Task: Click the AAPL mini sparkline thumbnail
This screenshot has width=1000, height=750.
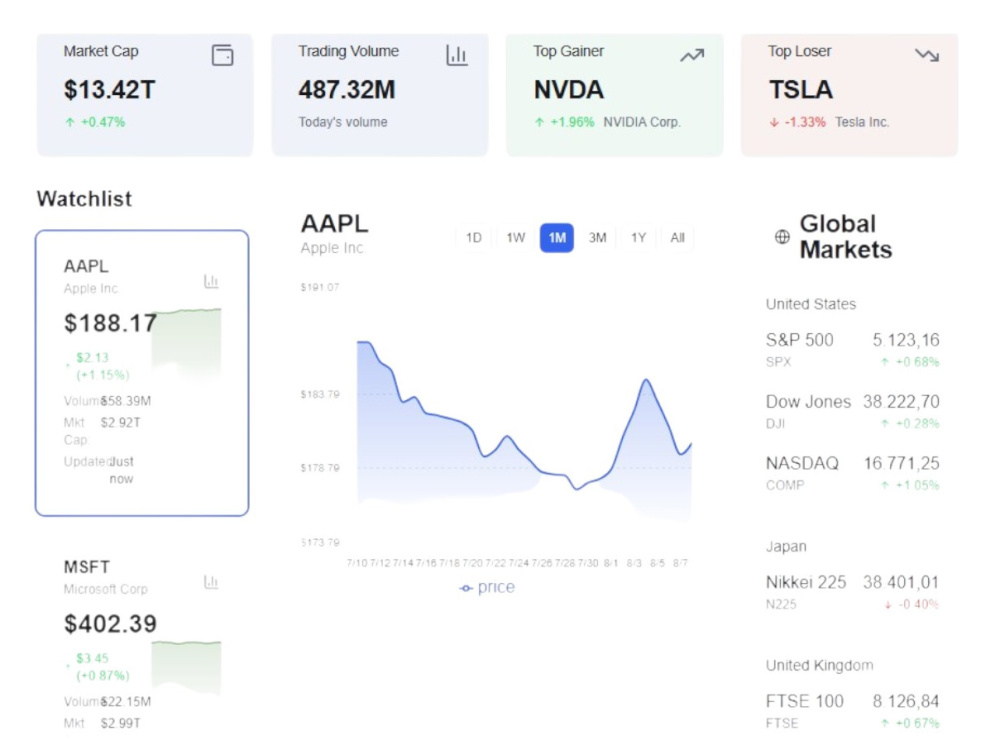Action: point(186,344)
